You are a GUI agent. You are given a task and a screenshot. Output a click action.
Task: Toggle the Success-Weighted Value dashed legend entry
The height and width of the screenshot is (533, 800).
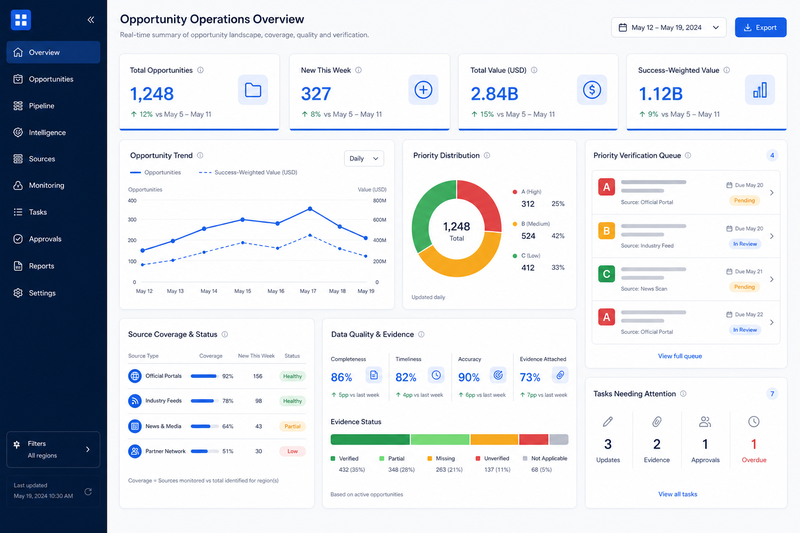click(248, 172)
